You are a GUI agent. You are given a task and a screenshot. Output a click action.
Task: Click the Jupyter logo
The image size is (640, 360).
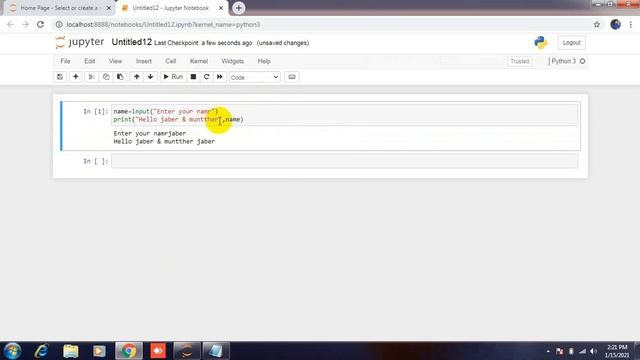tap(80, 42)
